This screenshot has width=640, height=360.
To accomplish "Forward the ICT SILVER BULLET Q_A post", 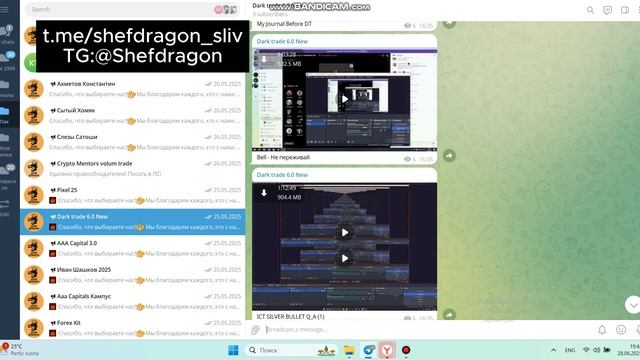I will (449, 314).
